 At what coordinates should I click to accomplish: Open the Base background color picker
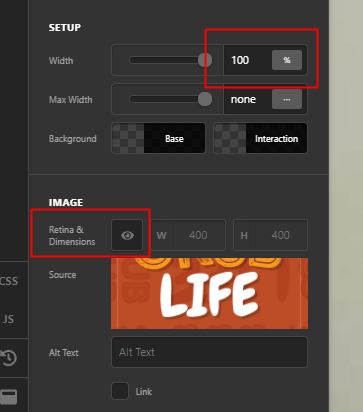(x=158, y=138)
